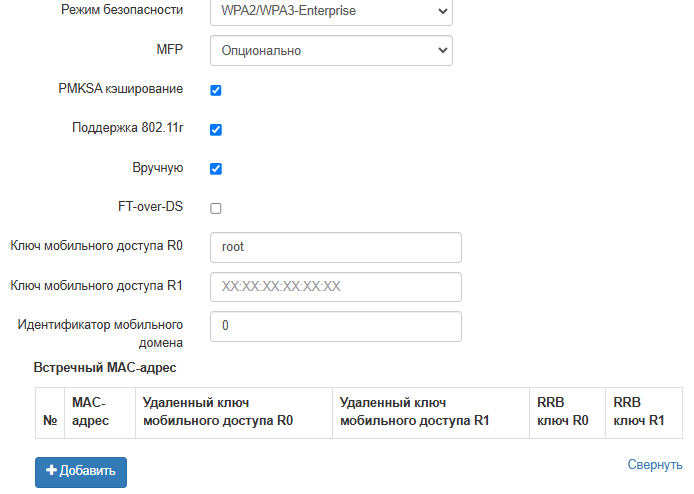Select the Идентификатор мобильного домена field
The width and height of the screenshot is (694, 494).
[335, 326]
